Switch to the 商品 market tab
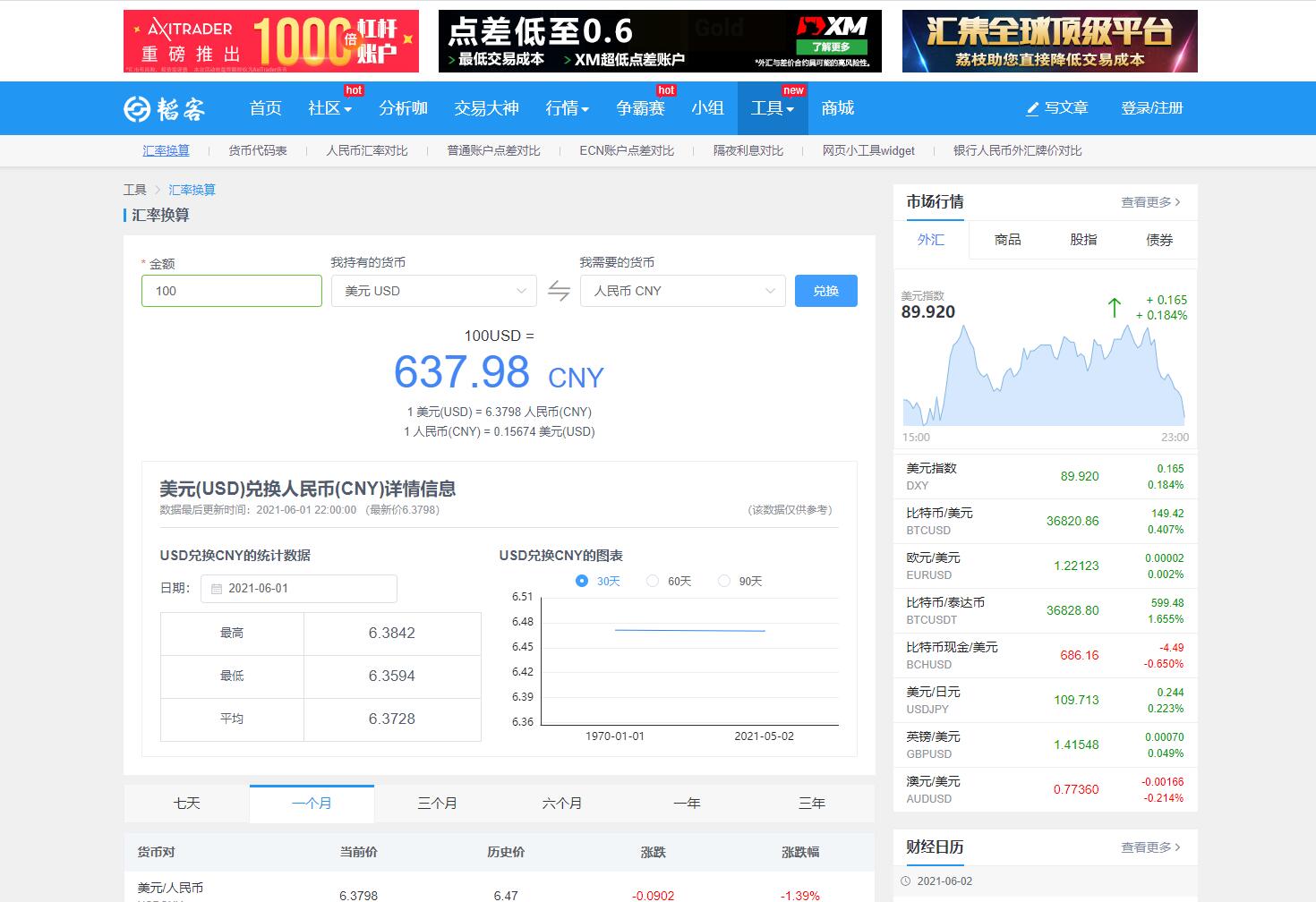The width and height of the screenshot is (1316, 902). pyautogui.click(x=1007, y=240)
